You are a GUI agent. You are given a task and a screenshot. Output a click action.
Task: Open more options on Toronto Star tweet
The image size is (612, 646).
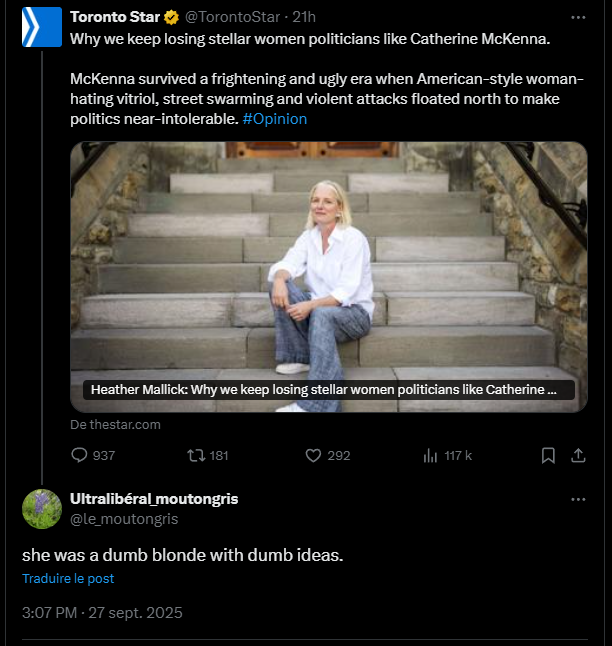pos(578,18)
